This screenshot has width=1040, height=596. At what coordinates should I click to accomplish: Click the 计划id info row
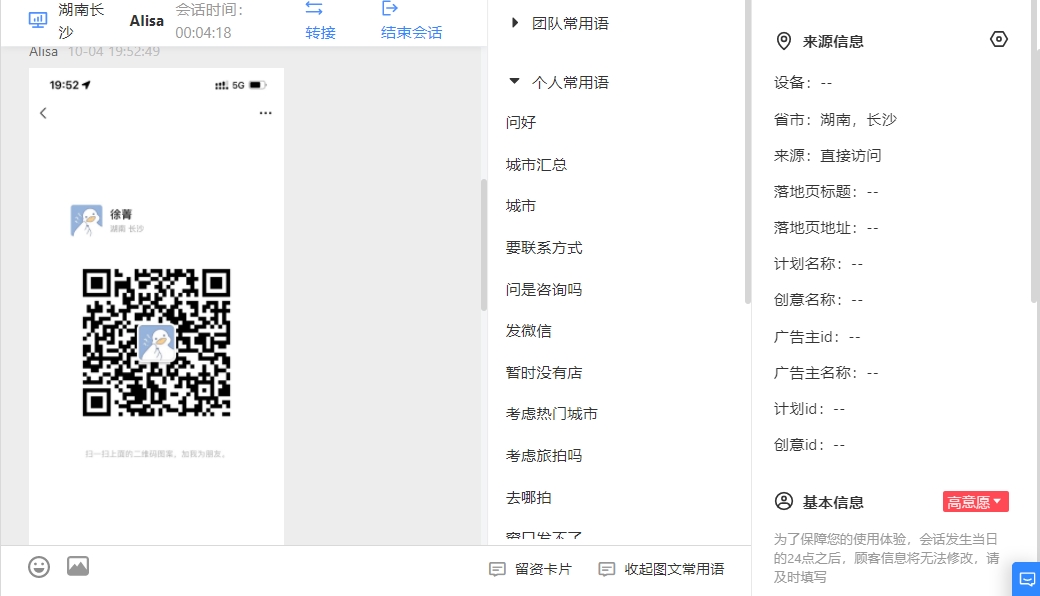(x=809, y=408)
